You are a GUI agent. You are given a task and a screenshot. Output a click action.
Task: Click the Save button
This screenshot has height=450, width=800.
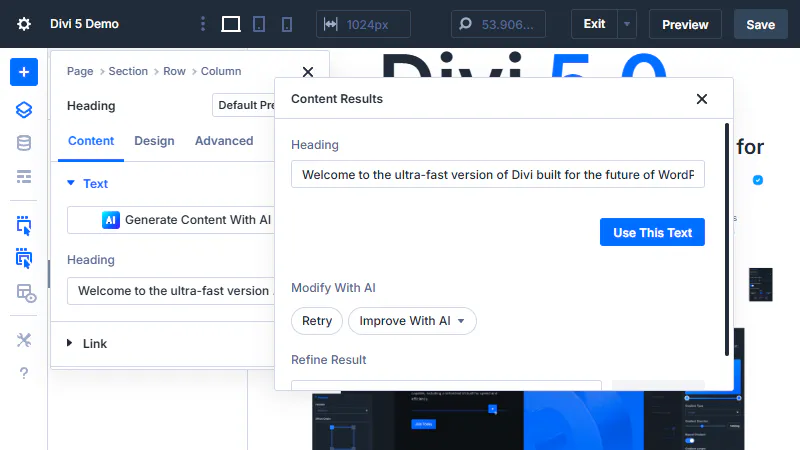point(760,24)
